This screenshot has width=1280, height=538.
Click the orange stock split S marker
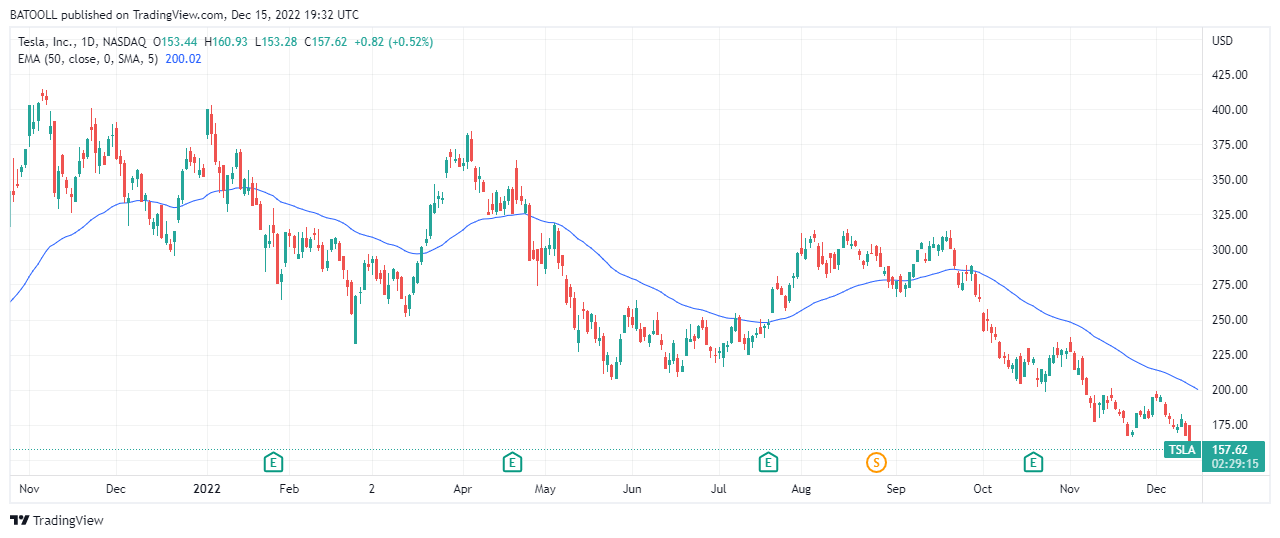(876, 462)
